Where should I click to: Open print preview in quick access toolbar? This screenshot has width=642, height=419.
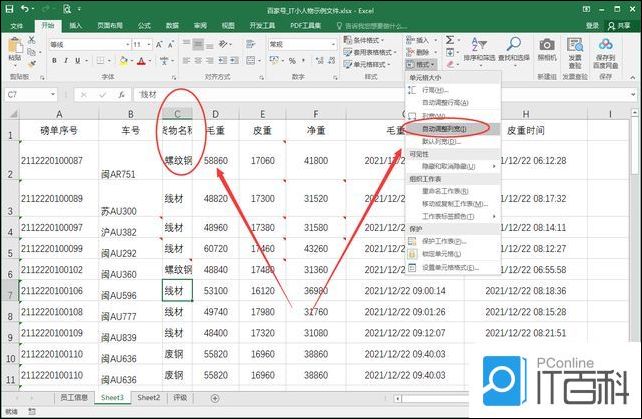pyautogui.click(x=67, y=9)
